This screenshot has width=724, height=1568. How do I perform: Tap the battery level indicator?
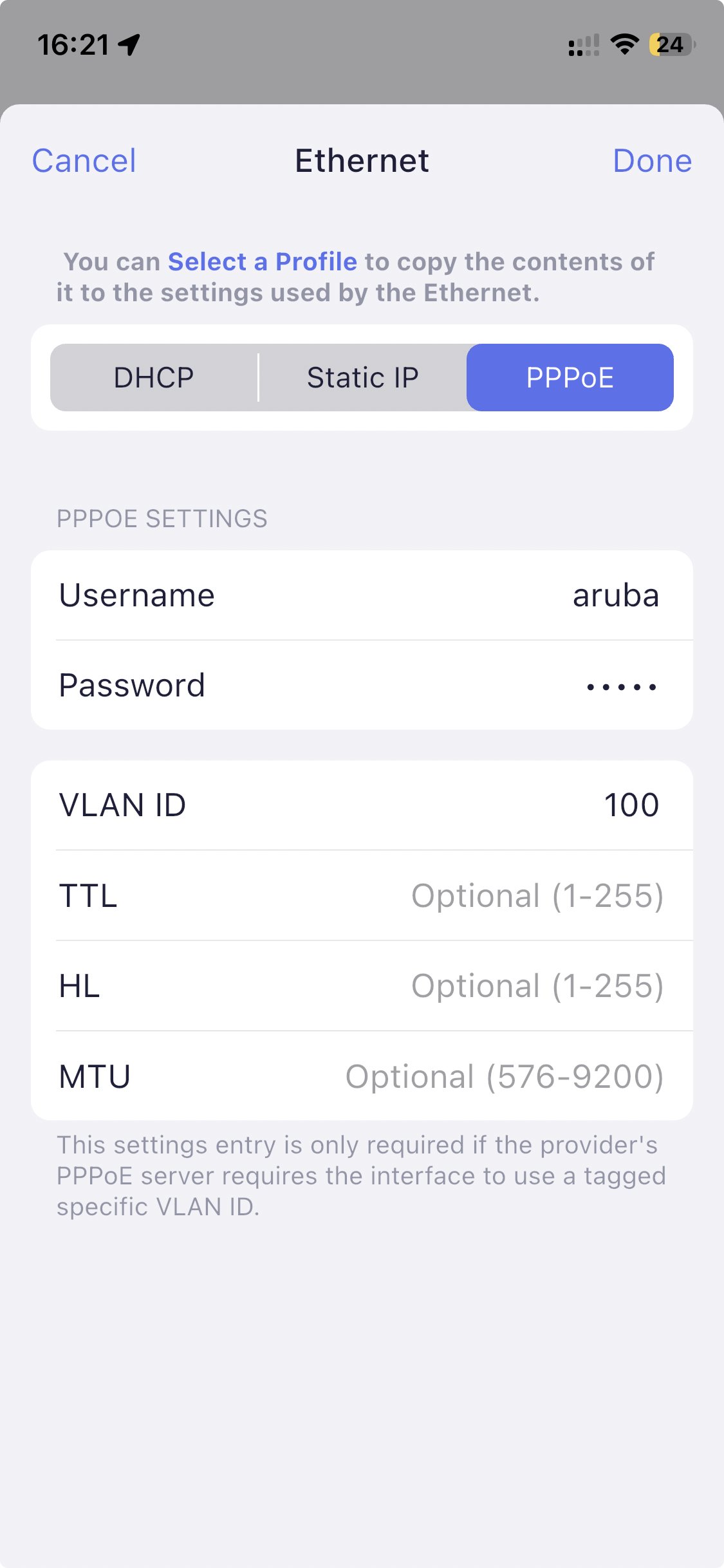(672, 44)
